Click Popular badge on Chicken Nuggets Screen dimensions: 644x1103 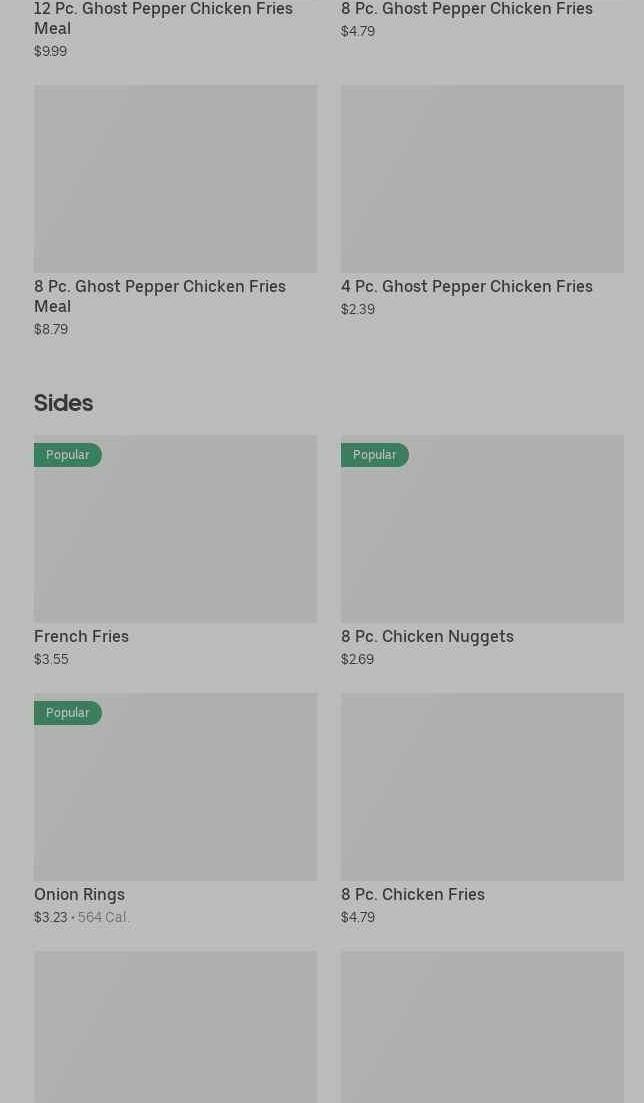(x=374, y=455)
